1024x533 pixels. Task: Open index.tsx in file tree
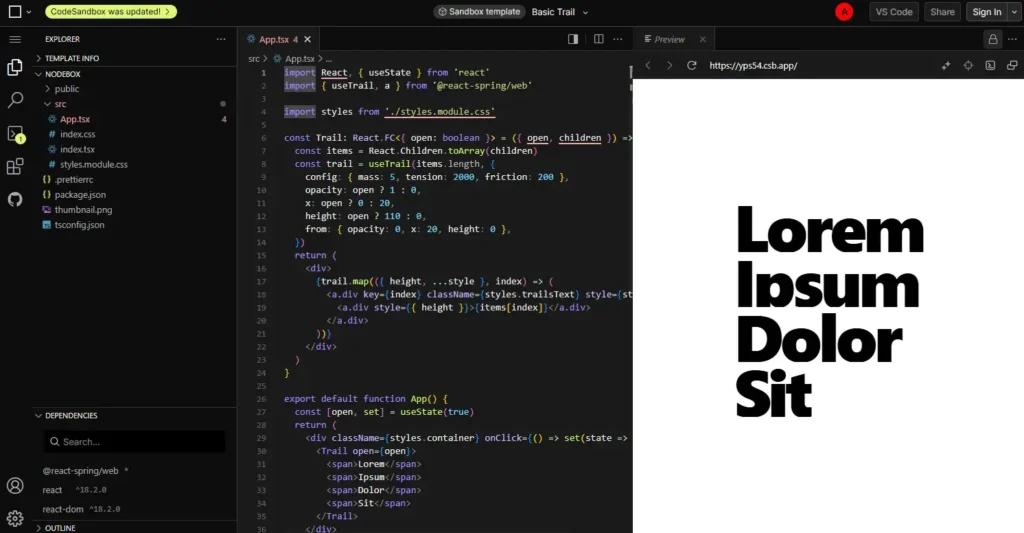coord(78,149)
